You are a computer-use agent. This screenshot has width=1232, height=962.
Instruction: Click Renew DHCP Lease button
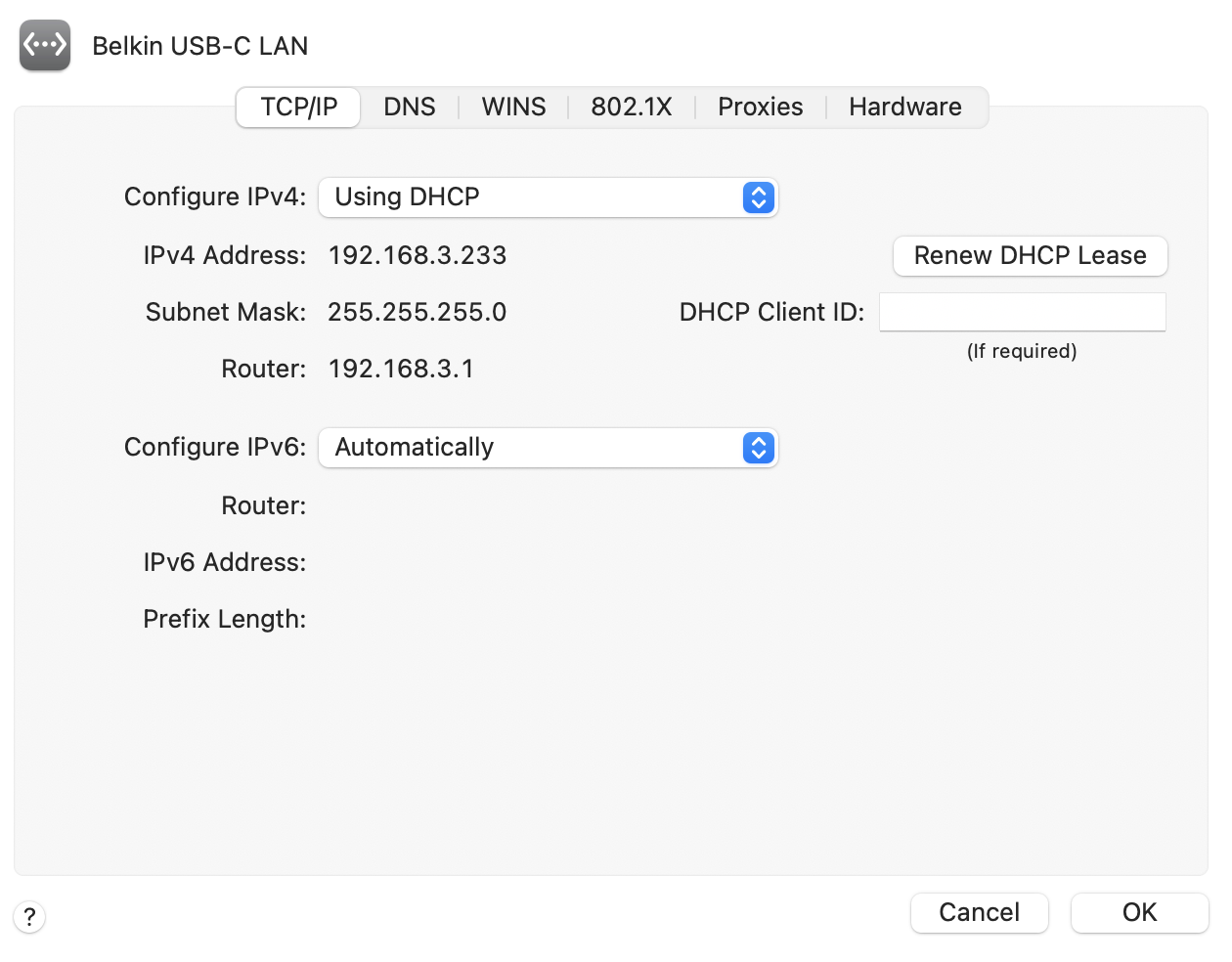[x=1030, y=256]
